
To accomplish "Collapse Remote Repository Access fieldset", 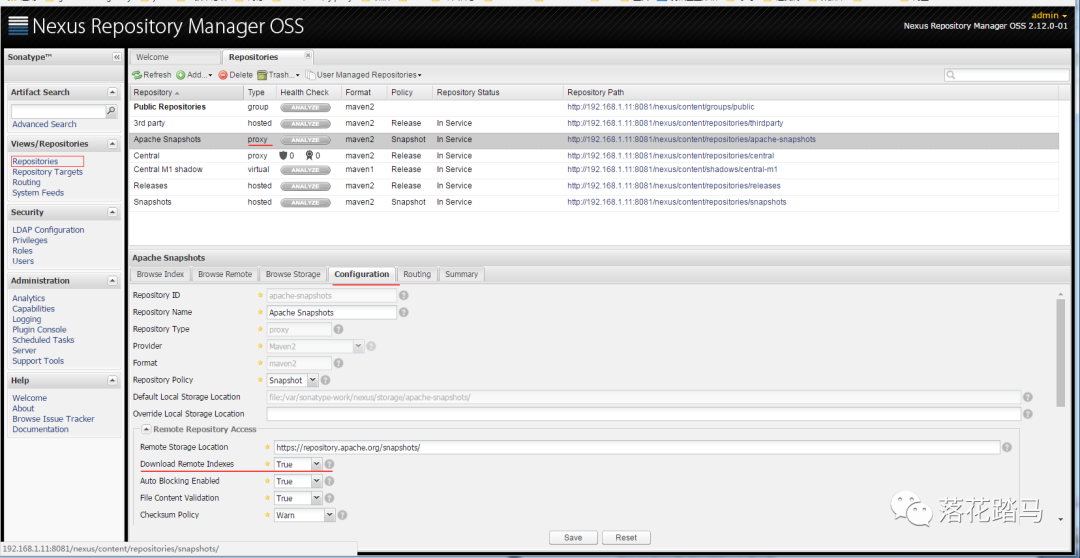I will 147,429.
